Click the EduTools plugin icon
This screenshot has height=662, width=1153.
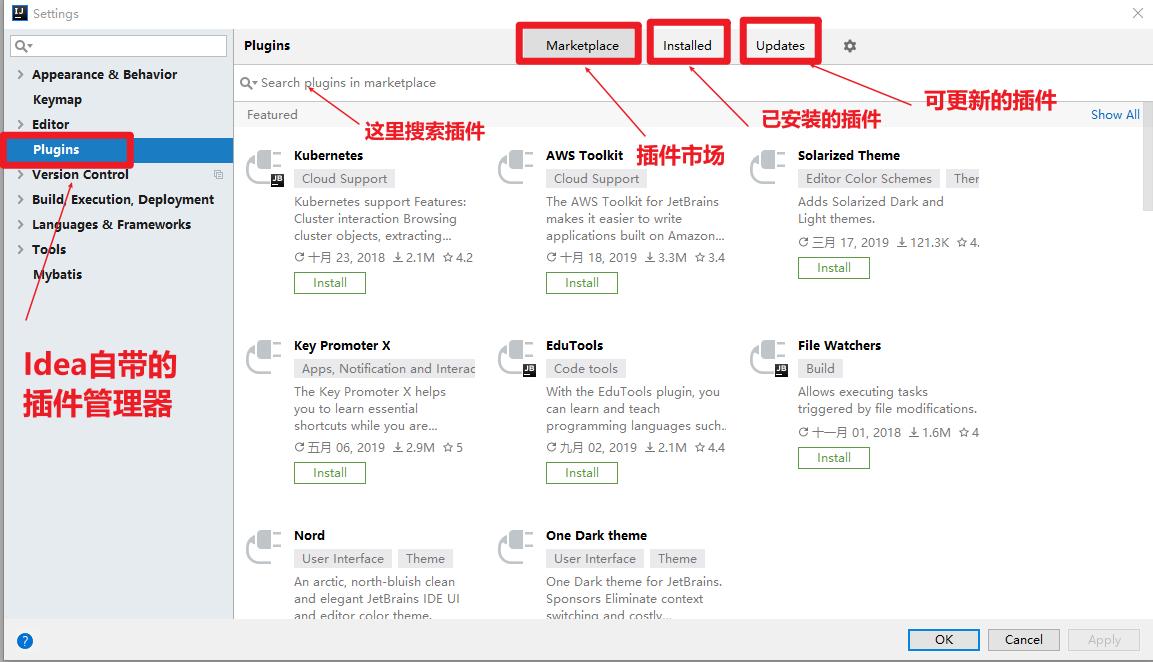pos(517,358)
